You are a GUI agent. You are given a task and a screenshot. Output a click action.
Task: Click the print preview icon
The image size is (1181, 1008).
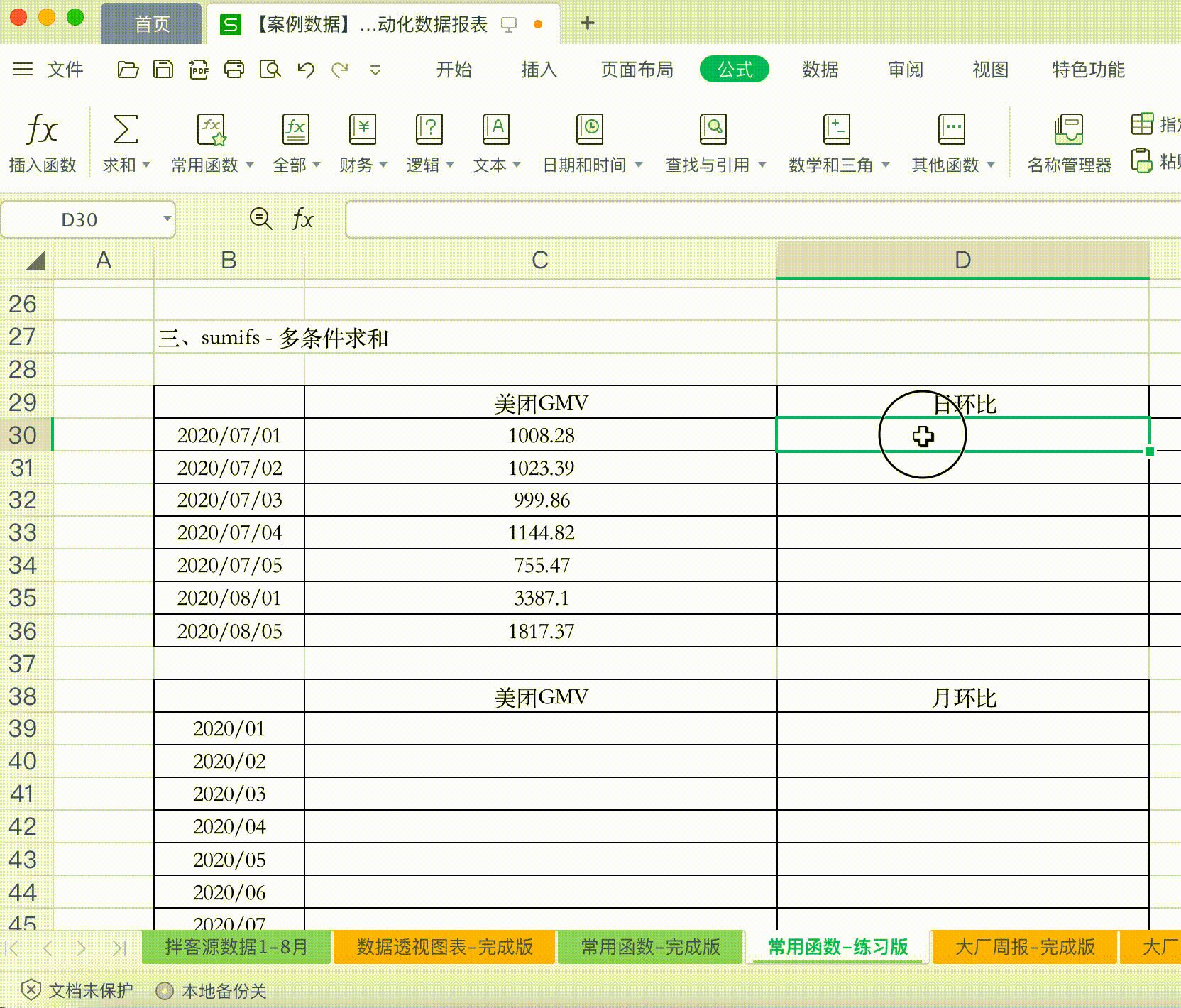coord(270,70)
